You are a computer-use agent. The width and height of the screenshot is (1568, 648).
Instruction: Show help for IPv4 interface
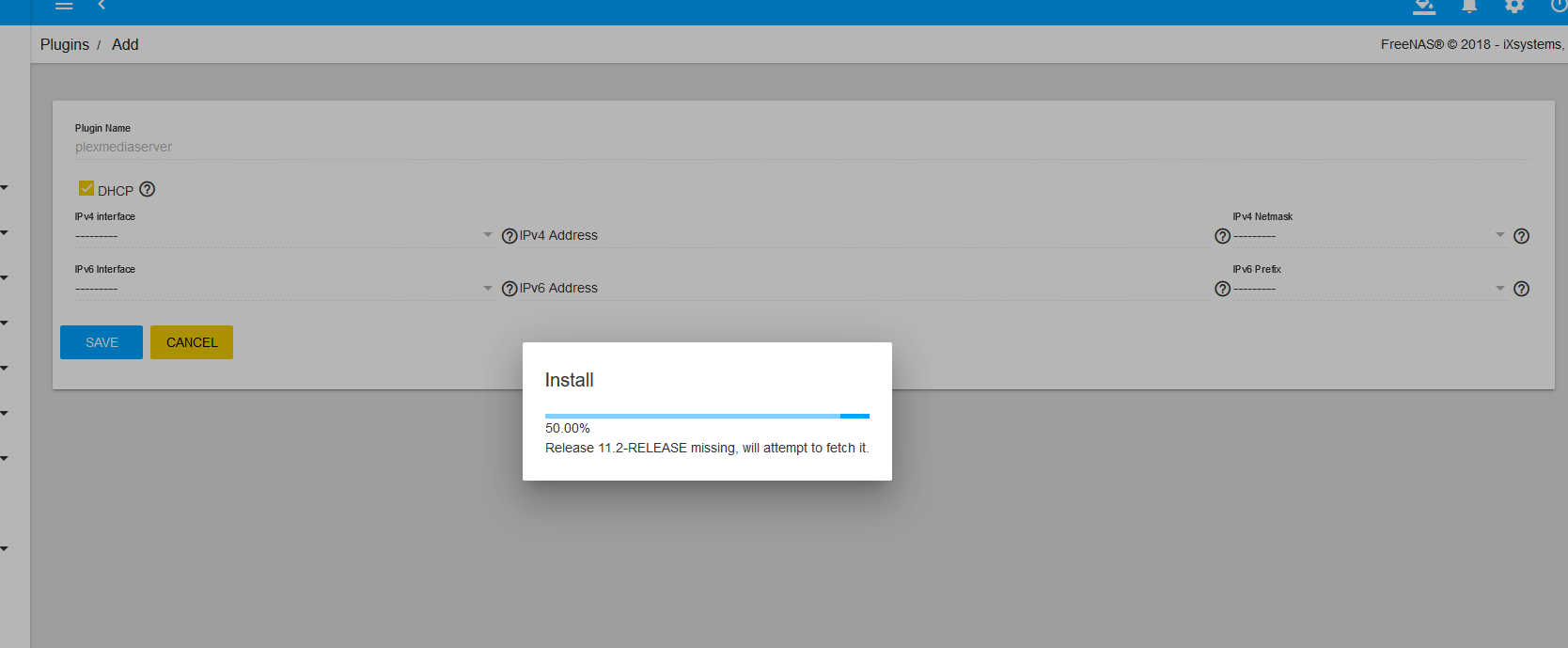(510, 236)
